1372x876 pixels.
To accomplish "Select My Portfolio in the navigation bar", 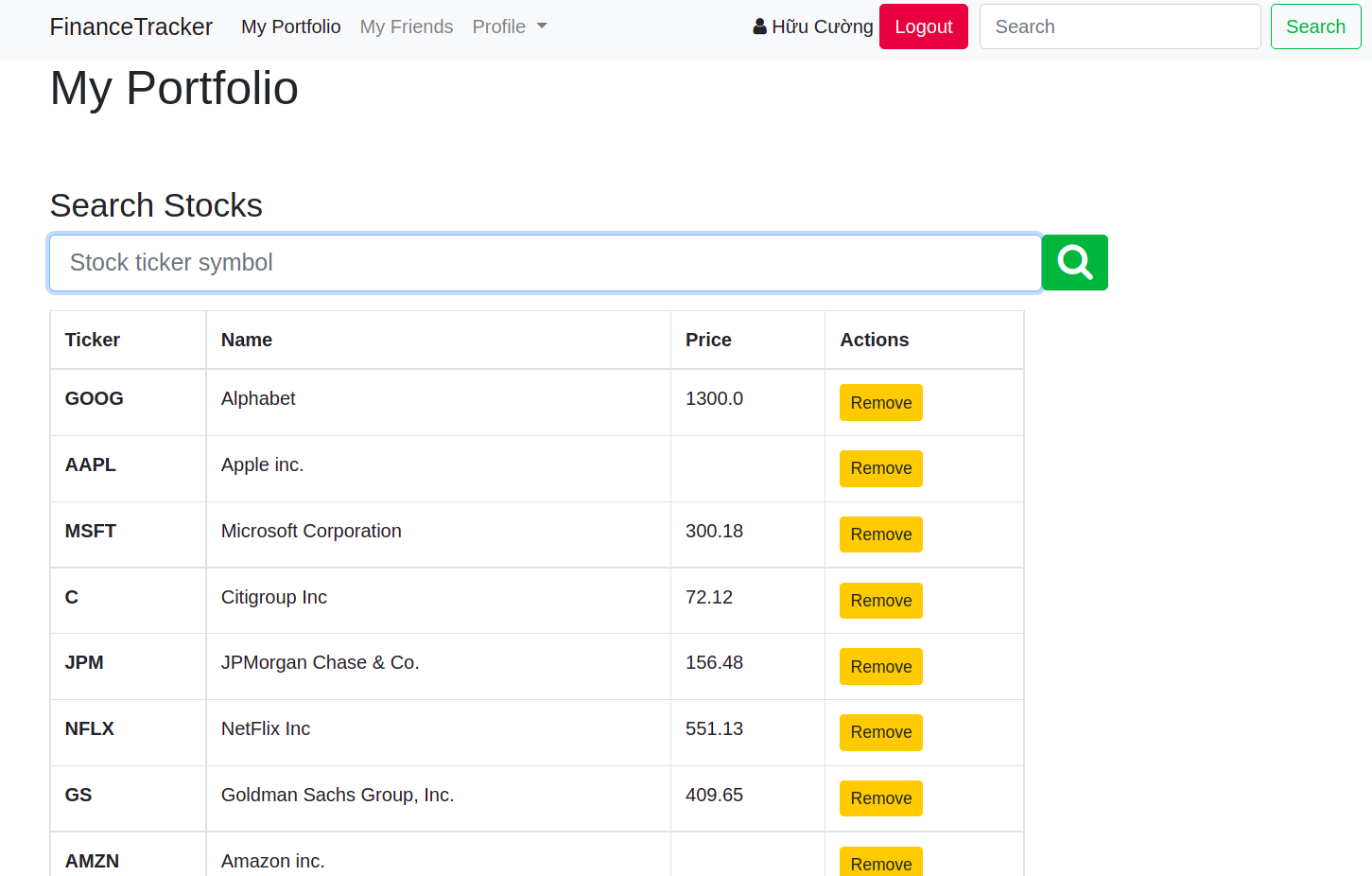I will coord(290,26).
